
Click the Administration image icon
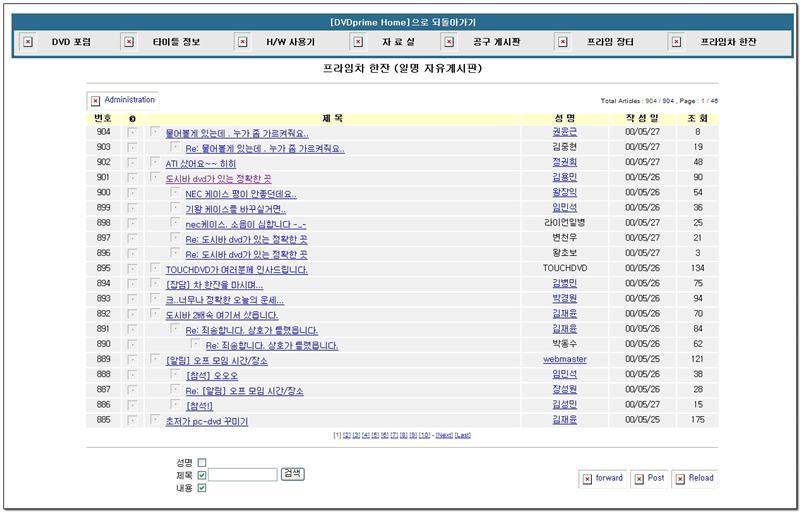coord(95,101)
